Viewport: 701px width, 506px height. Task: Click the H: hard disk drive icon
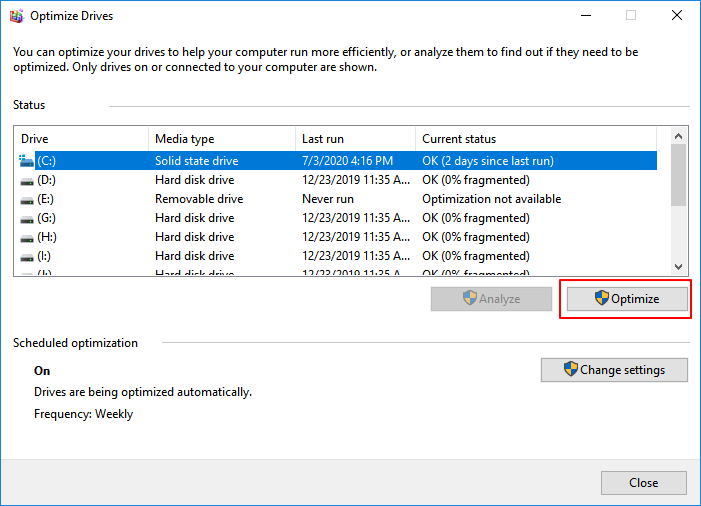[x=26, y=237]
